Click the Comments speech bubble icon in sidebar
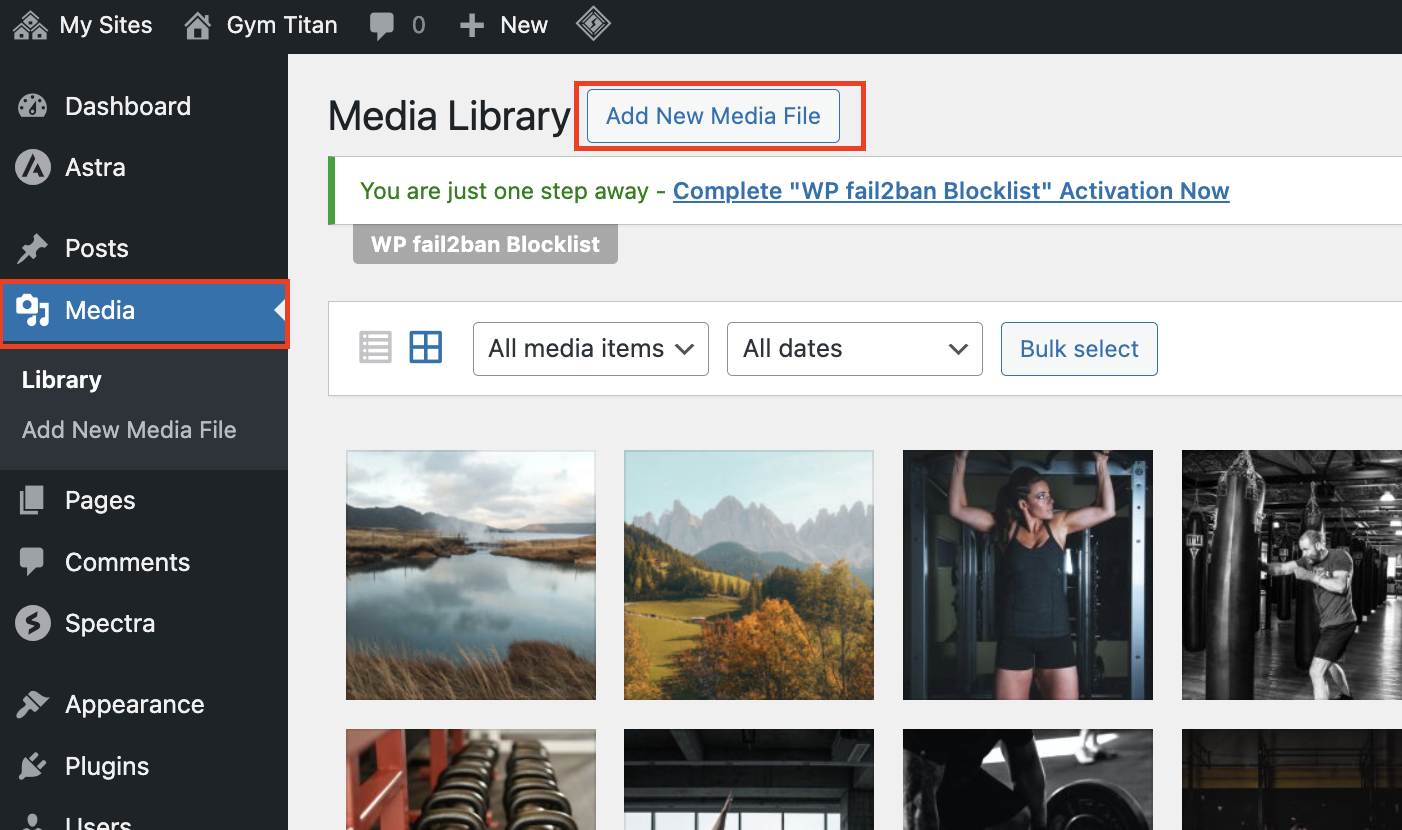This screenshot has height=830, width=1402. (x=32, y=562)
